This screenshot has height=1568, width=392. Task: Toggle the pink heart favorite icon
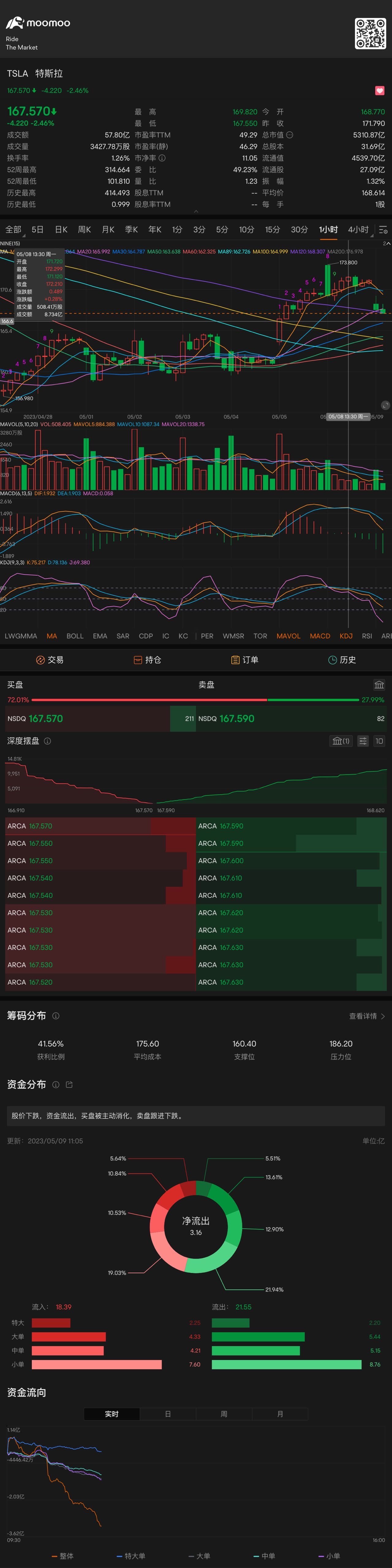[x=380, y=91]
